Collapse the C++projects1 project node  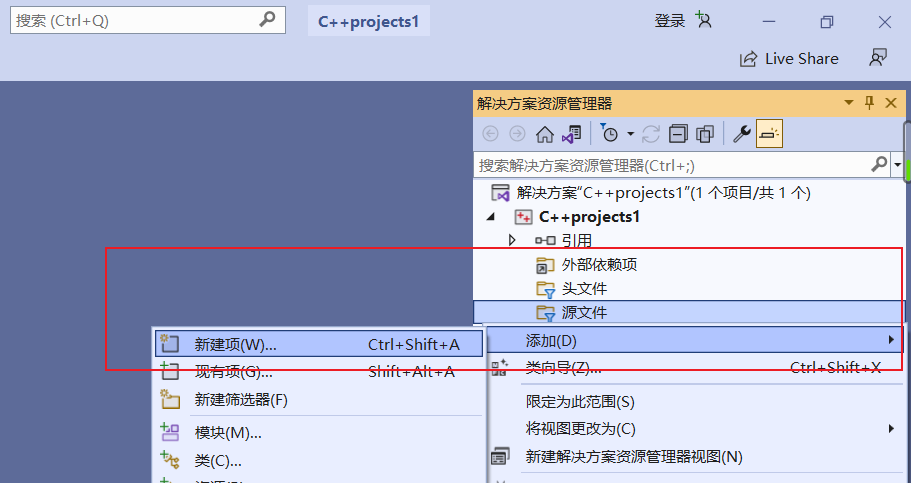click(x=492, y=216)
